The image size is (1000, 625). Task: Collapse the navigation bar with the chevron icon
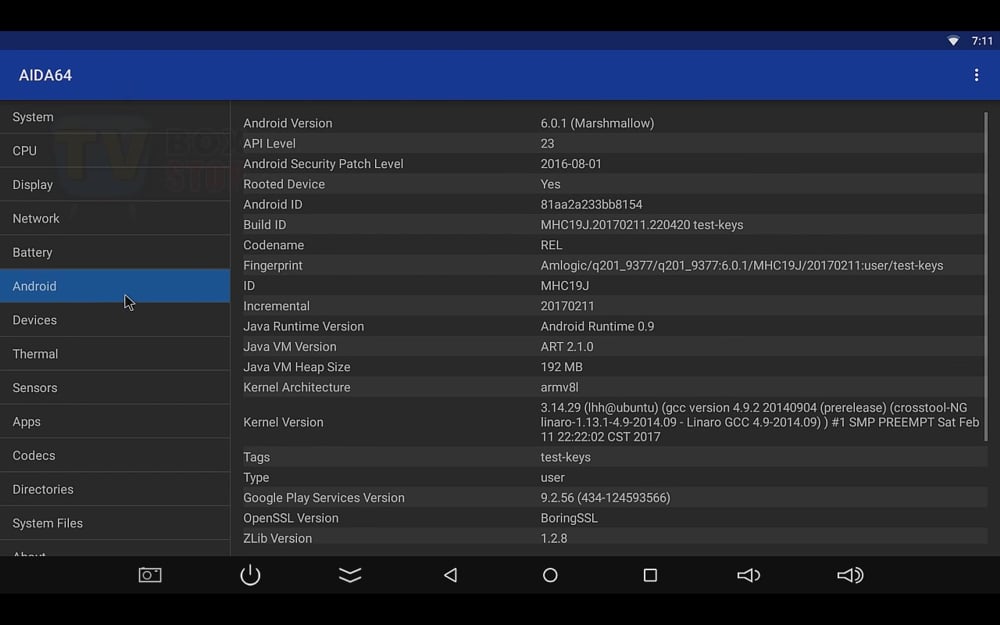click(x=350, y=575)
